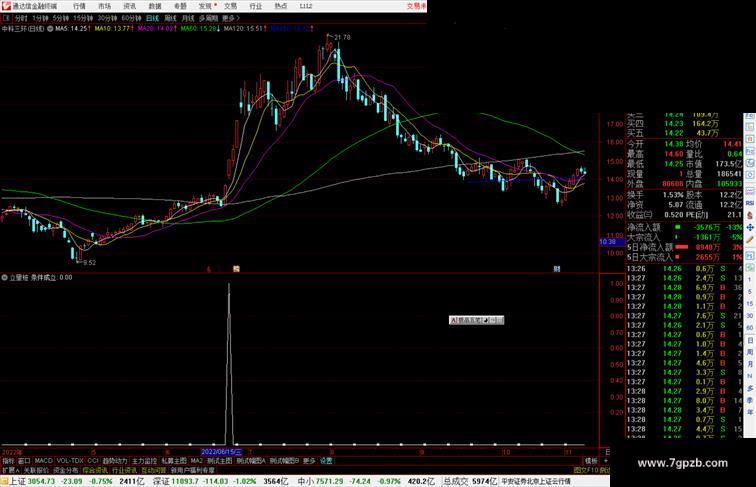The image size is (756, 487).
Task: Switch chart to 15分钟 period
Action: pyautogui.click(x=83, y=18)
